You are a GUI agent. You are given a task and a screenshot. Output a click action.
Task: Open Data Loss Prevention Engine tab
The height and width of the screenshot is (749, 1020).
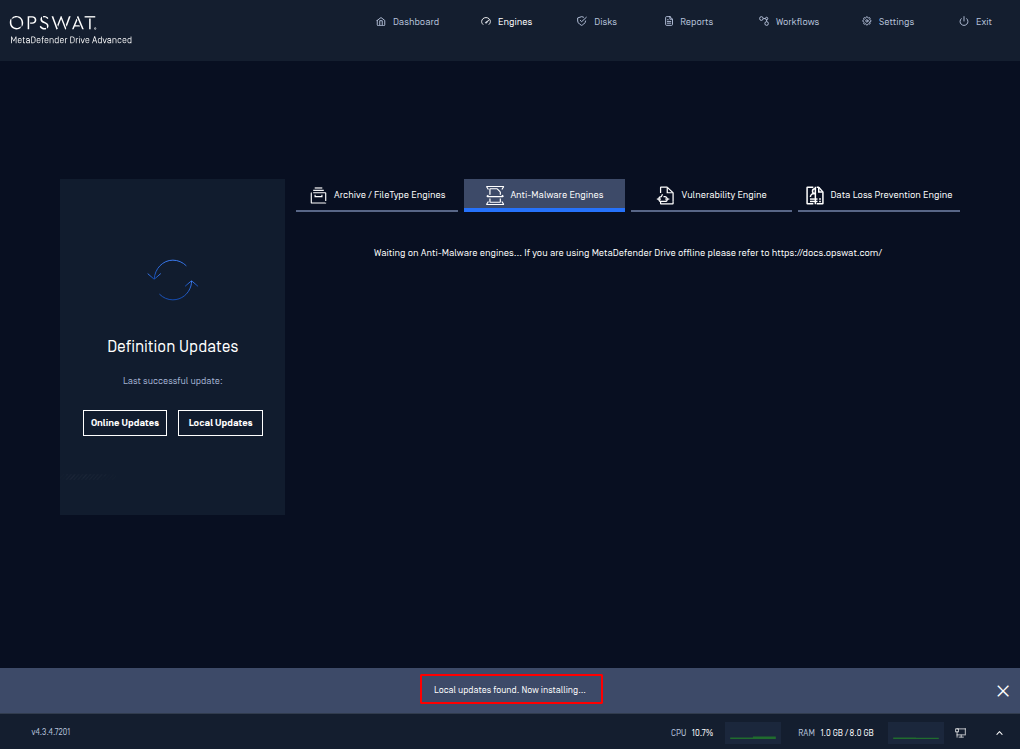[879, 195]
